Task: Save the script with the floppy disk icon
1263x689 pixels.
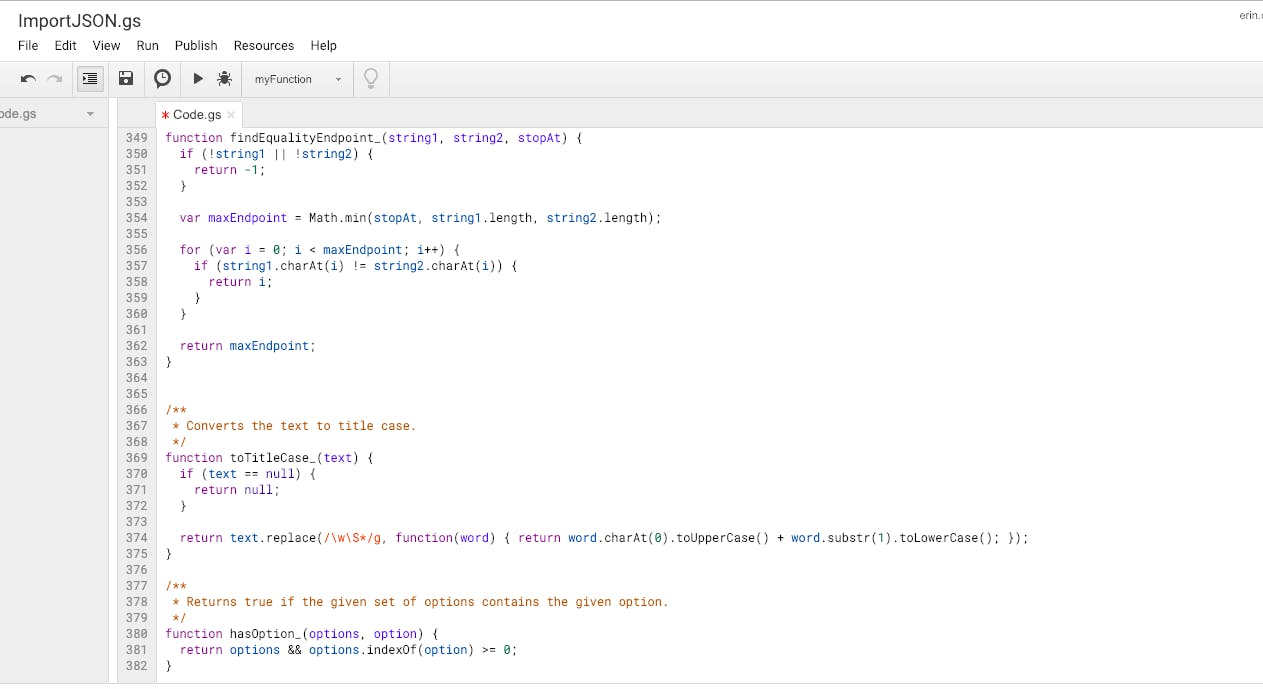Action: [x=126, y=79]
